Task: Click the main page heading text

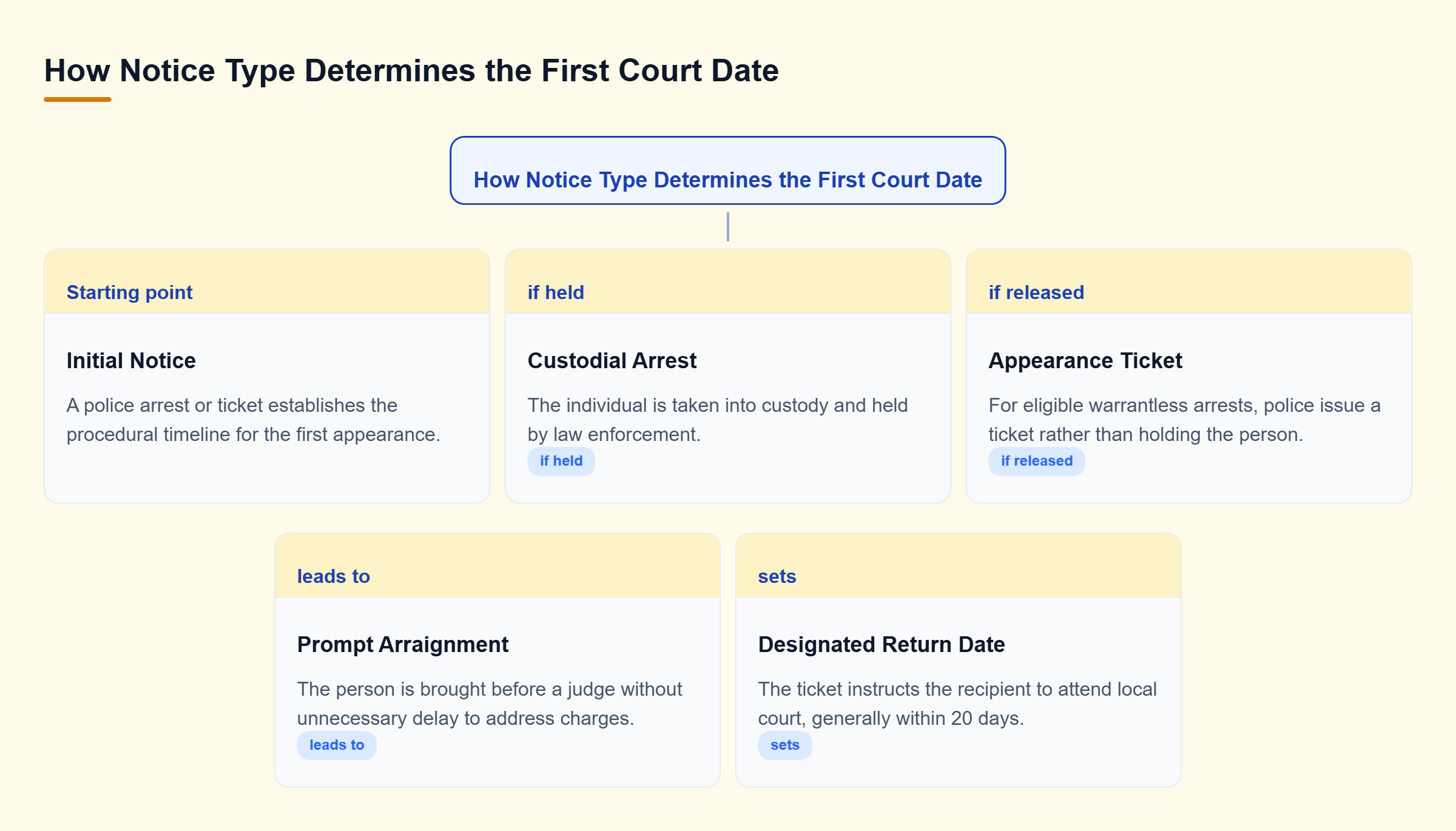Action: (x=411, y=70)
